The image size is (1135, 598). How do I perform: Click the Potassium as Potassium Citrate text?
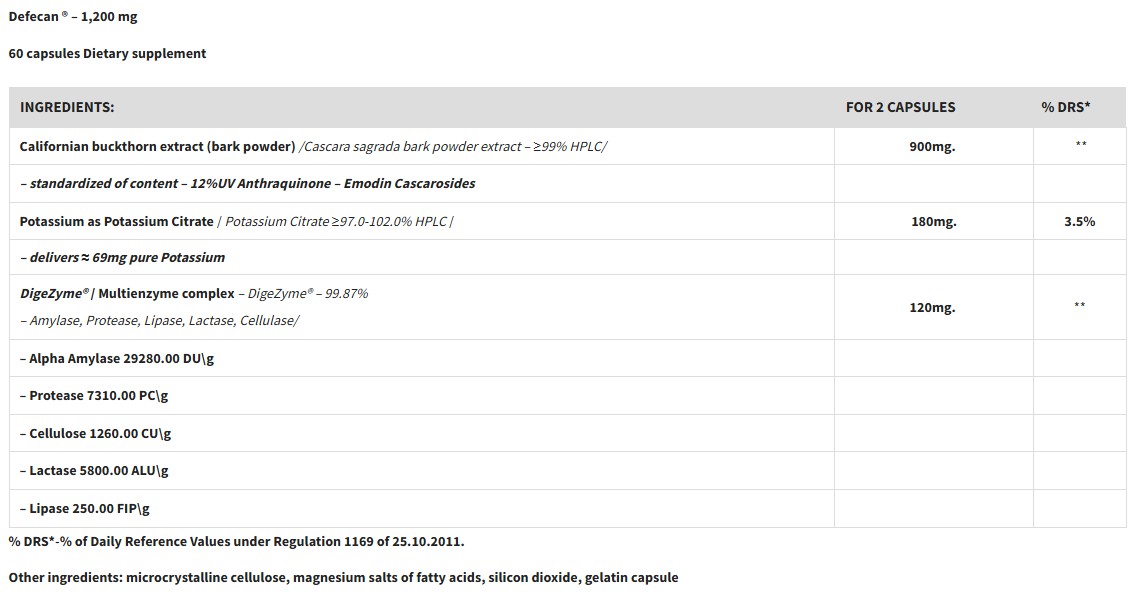coord(117,221)
